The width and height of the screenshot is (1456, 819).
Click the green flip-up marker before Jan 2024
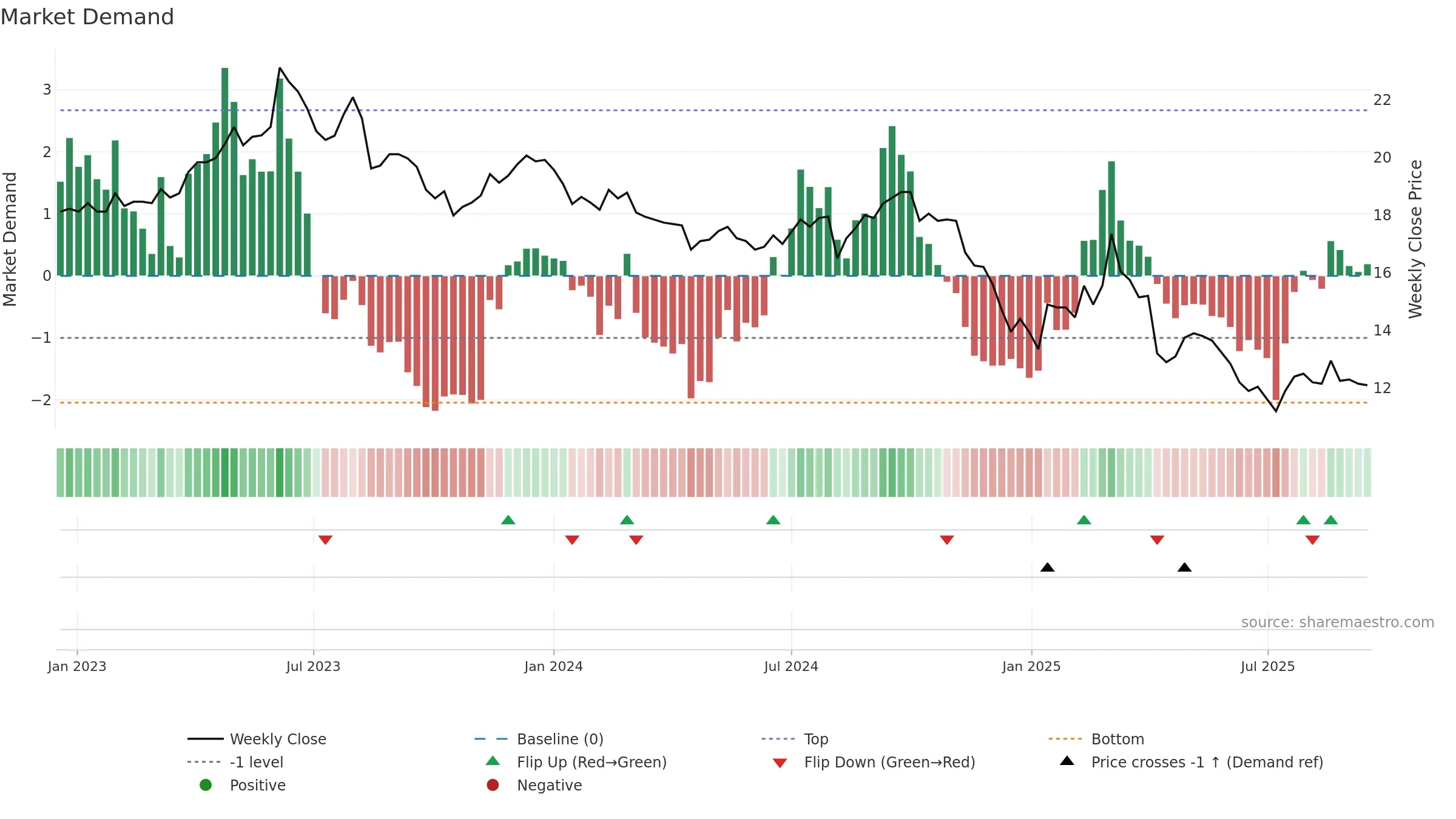point(508,520)
